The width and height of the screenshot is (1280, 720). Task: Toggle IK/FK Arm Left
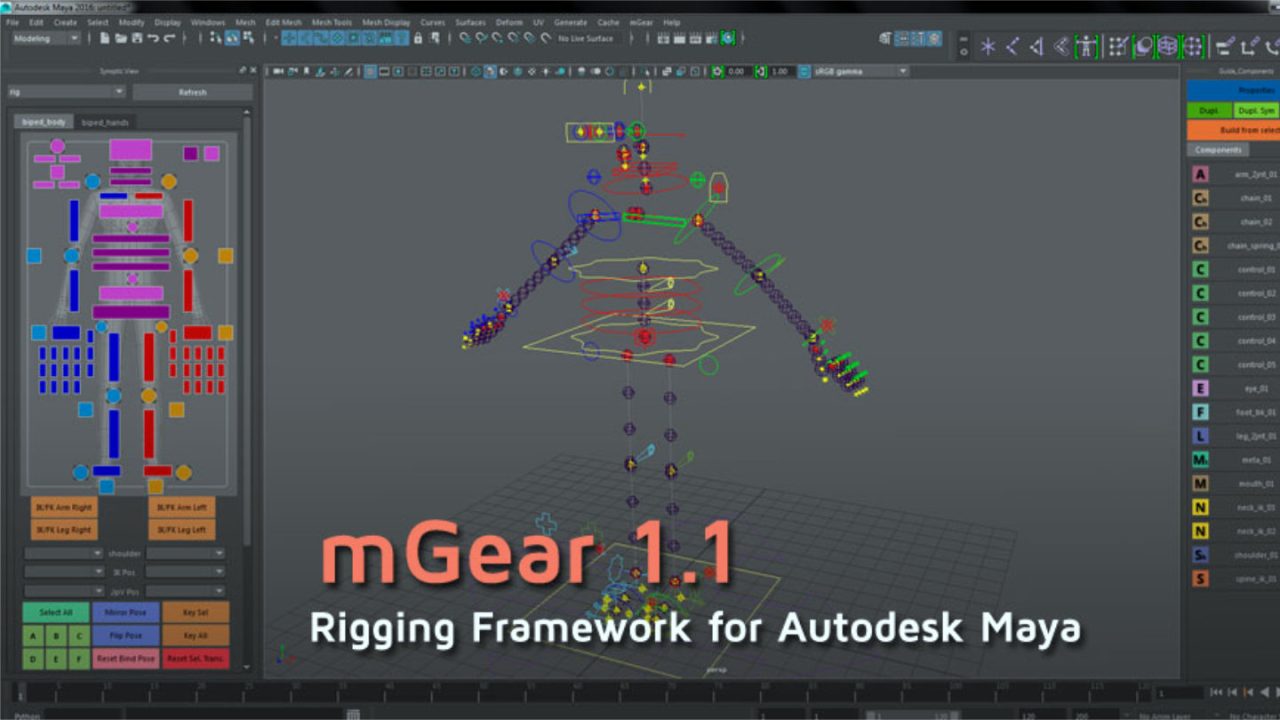182,507
